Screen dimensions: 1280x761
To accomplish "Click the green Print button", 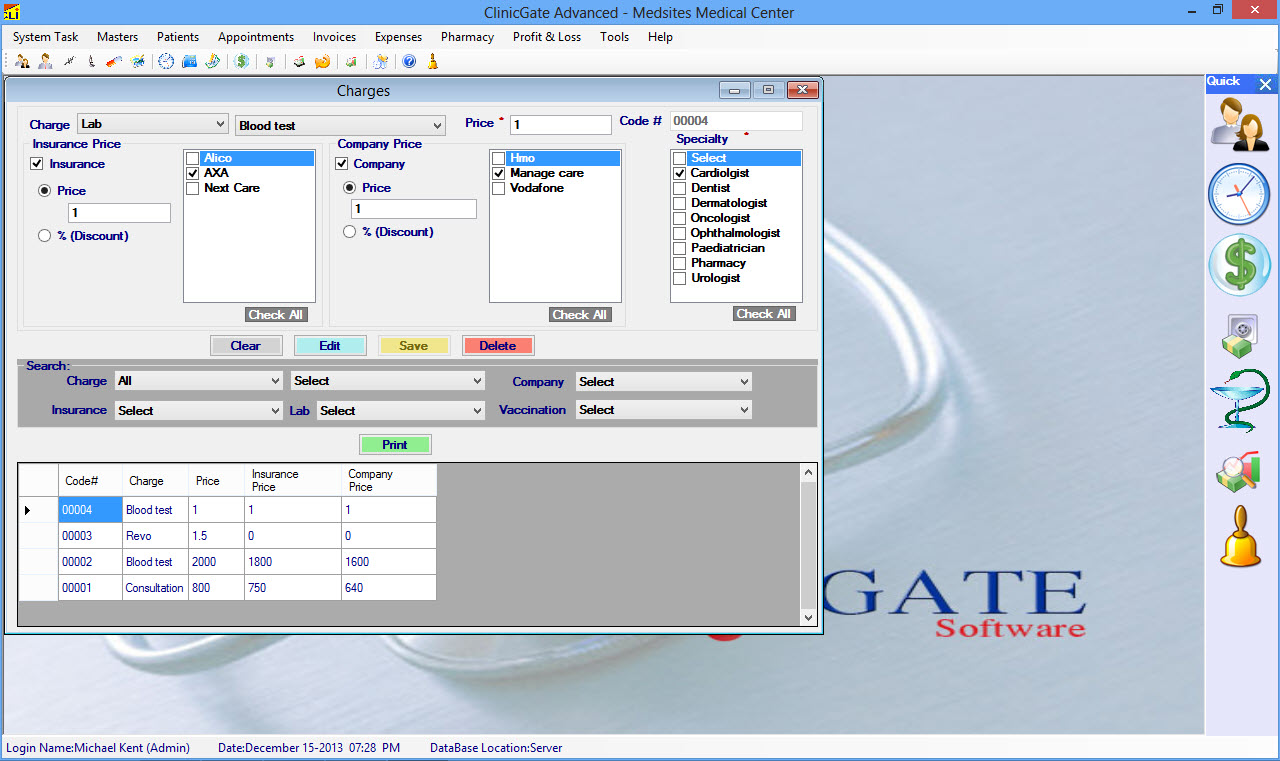I will [x=395, y=445].
